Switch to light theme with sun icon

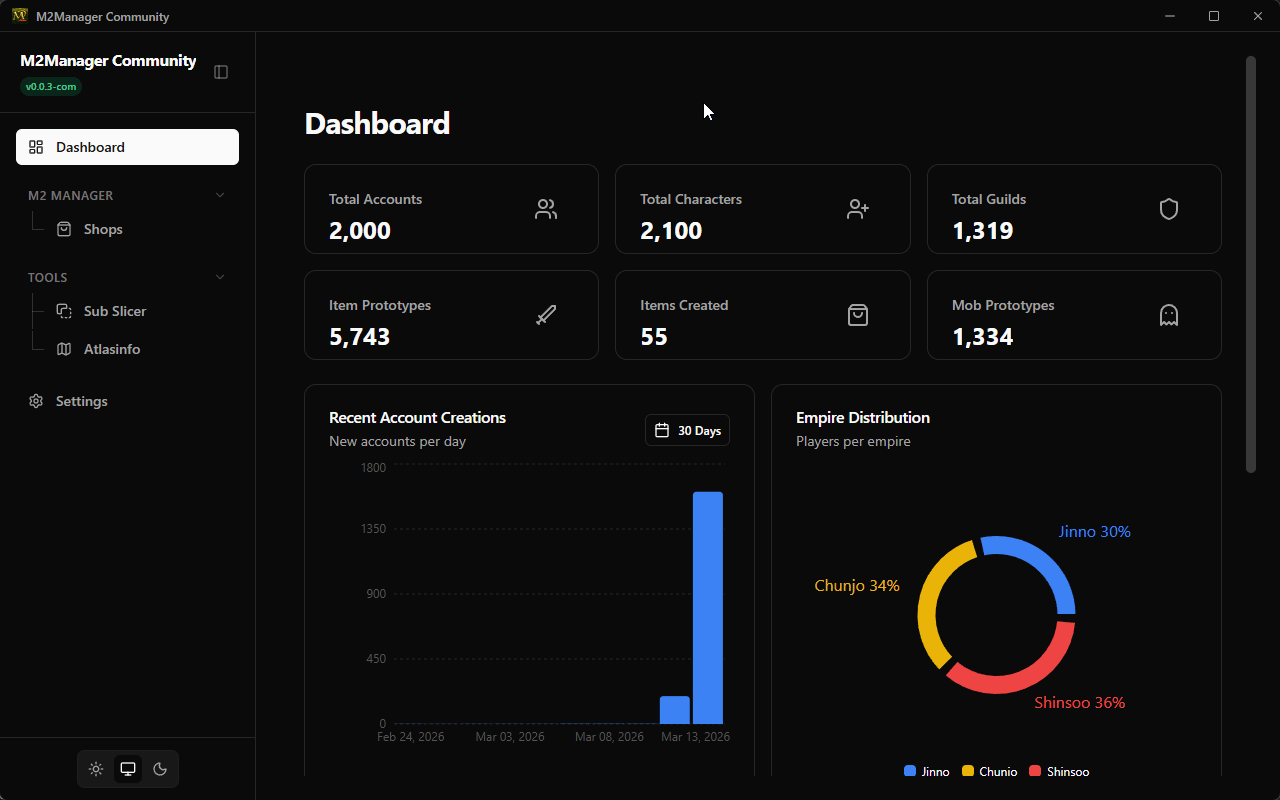[x=96, y=769]
